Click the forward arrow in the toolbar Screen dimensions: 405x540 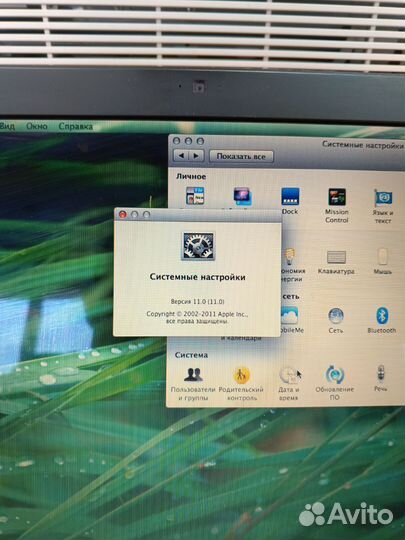tap(196, 156)
